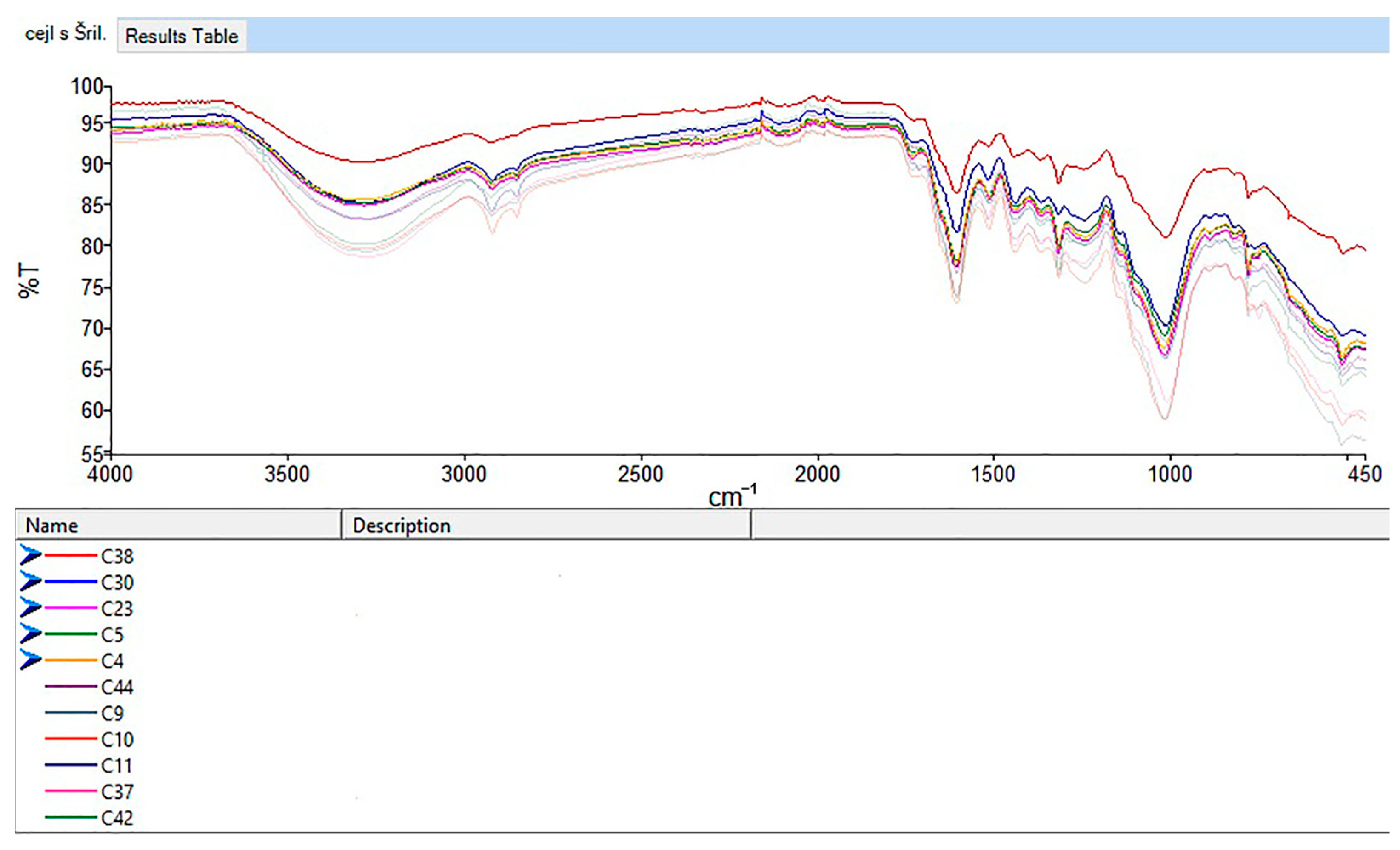Click the divider between Name and Description columns

[x=342, y=524]
